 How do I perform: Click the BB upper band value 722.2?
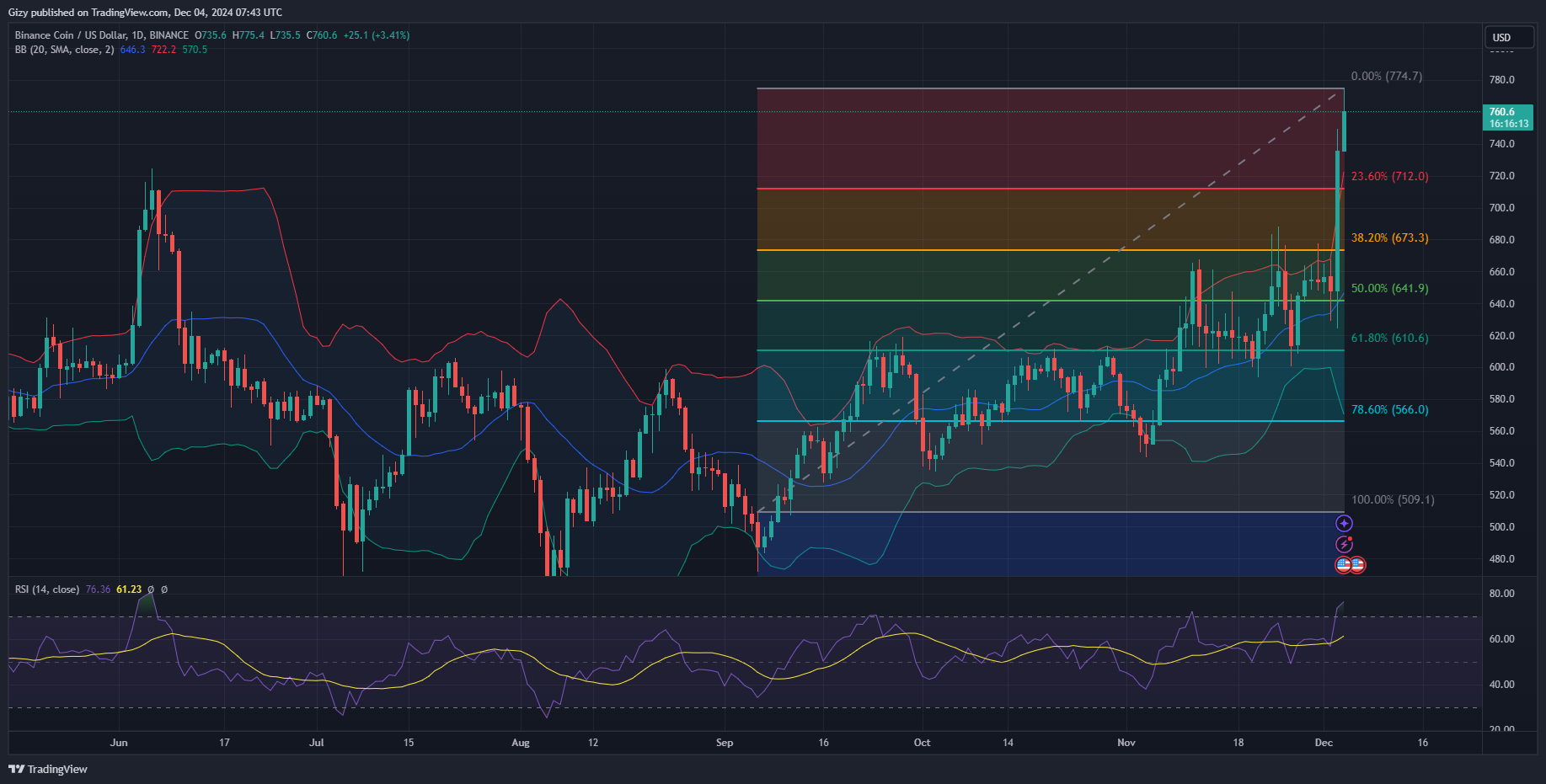(x=164, y=50)
